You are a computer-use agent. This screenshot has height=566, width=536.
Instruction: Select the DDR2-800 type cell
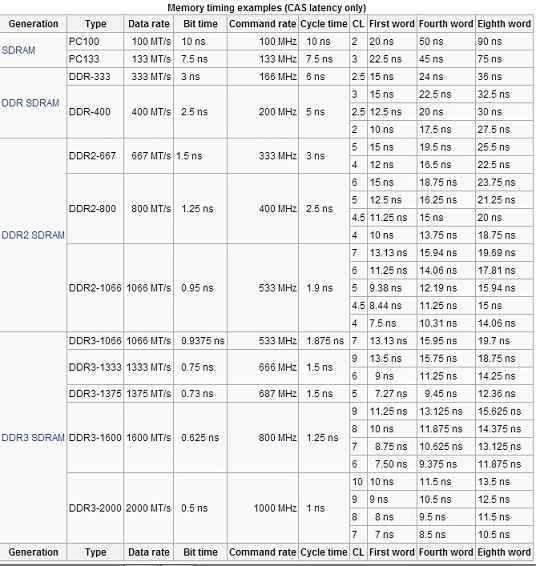pyautogui.click(x=95, y=209)
